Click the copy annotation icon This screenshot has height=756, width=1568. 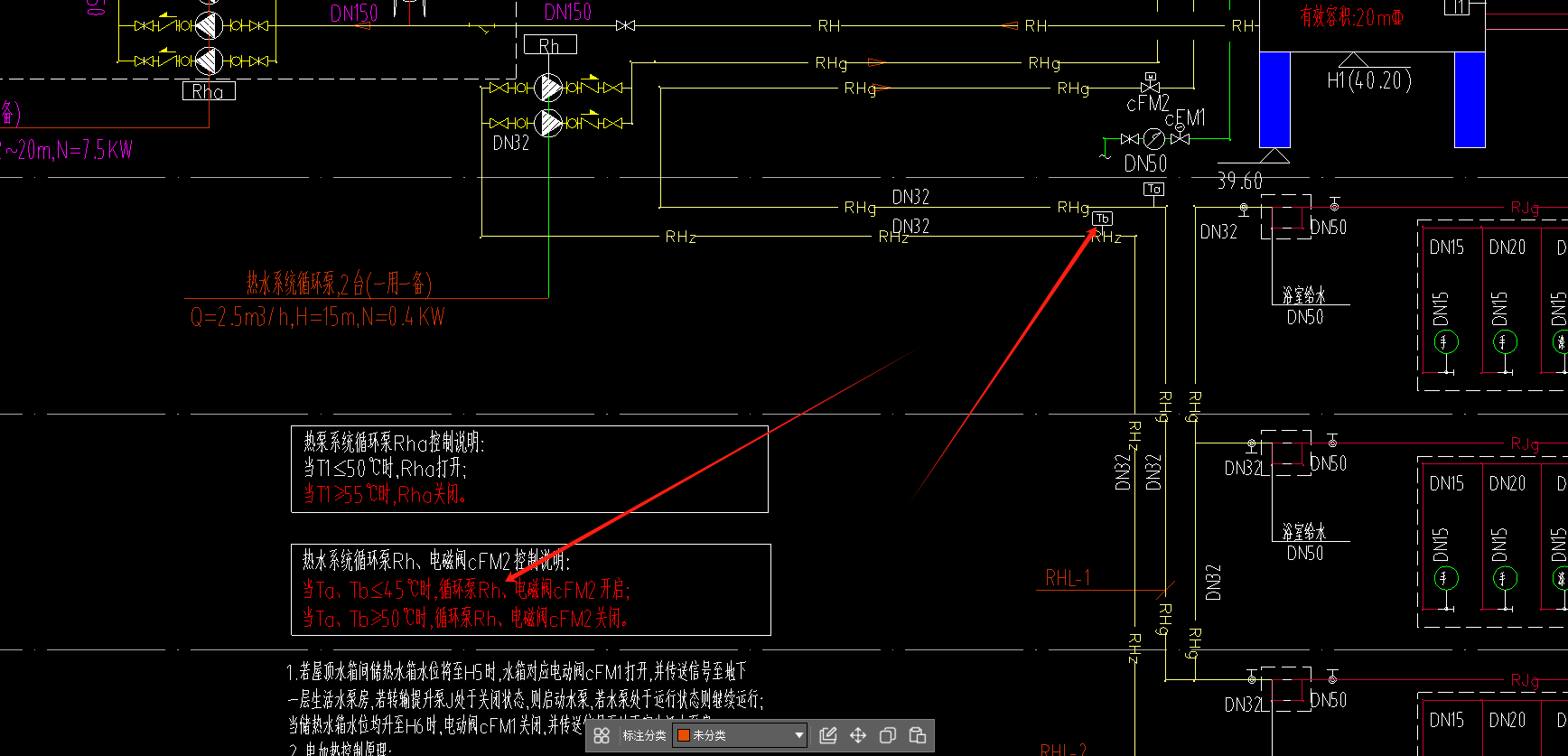pyautogui.click(x=888, y=735)
